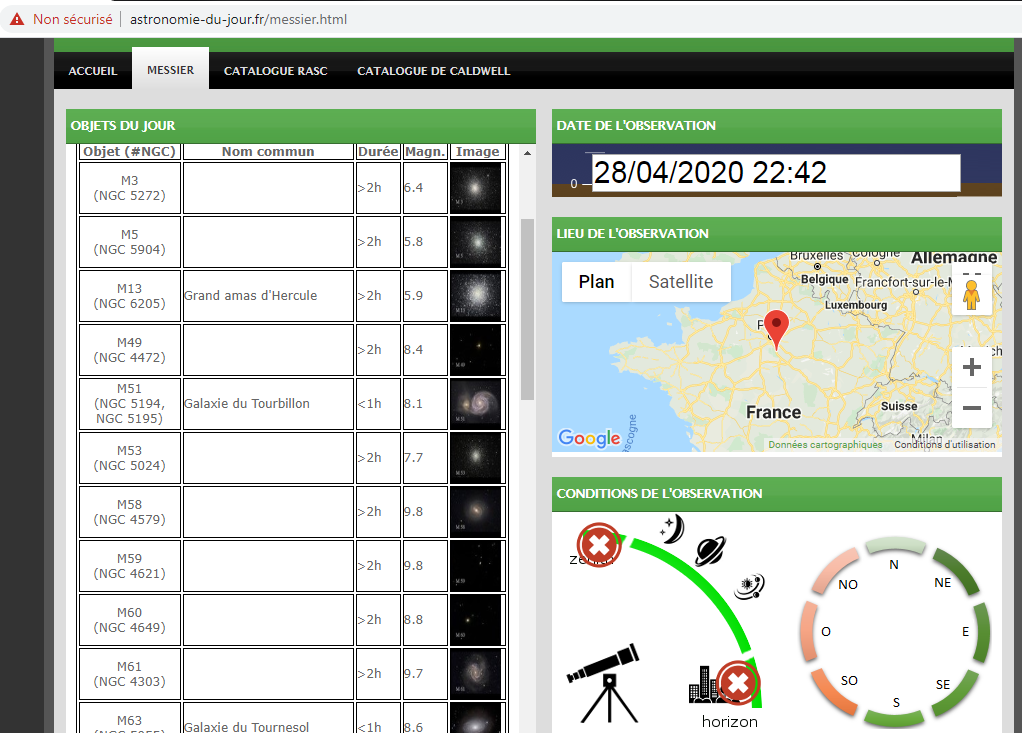1022x733 pixels.
Task: Switch map to Plan view
Action: [x=596, y=281]
